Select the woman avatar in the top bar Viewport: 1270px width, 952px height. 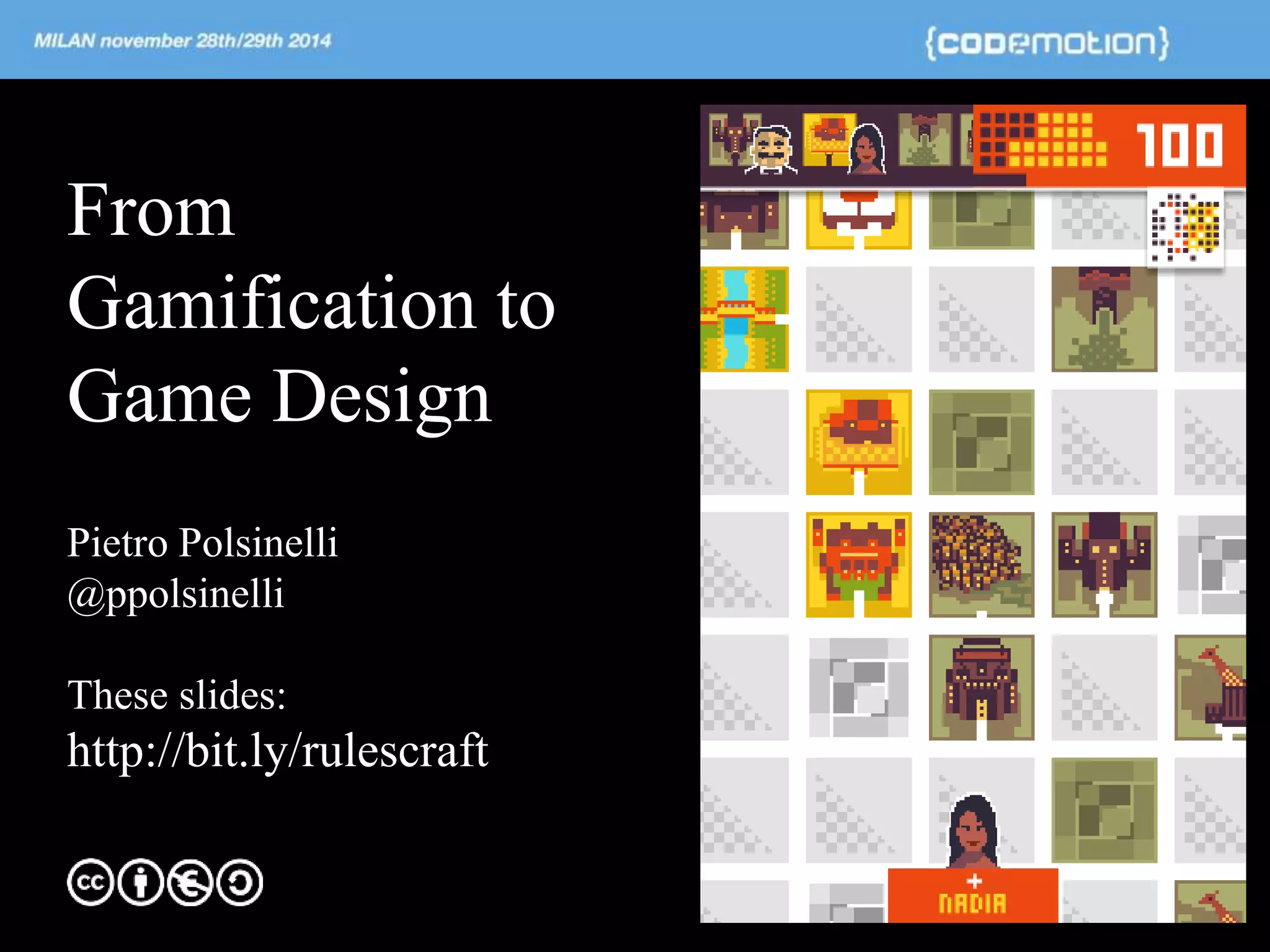[866, 149]
